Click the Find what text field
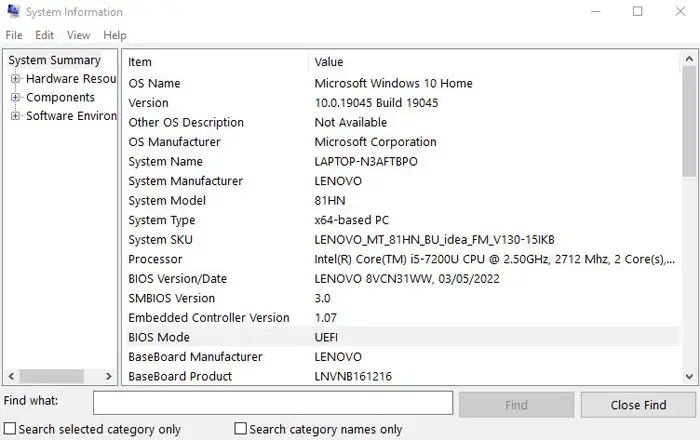700x440 pixels. [273, 403]
